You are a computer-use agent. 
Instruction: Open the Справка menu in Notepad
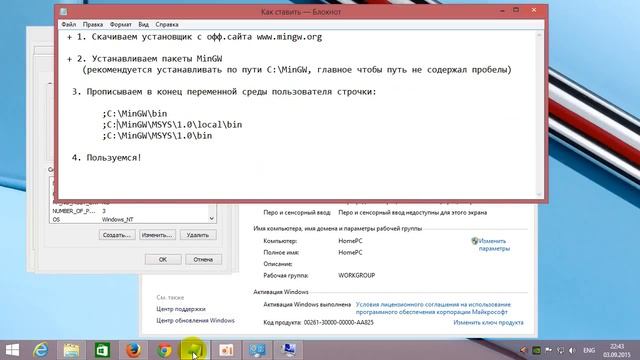pyautogui.click(x=167, y=24)
